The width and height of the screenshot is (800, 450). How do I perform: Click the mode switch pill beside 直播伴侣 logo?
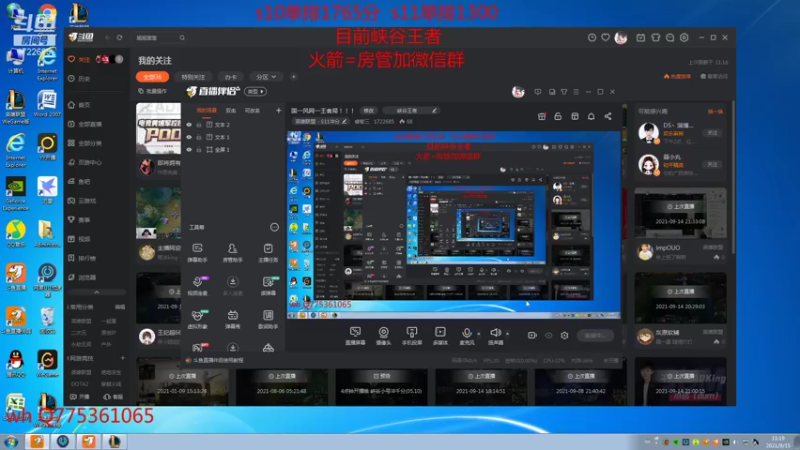pyautogui.click(x=256, y=91)
